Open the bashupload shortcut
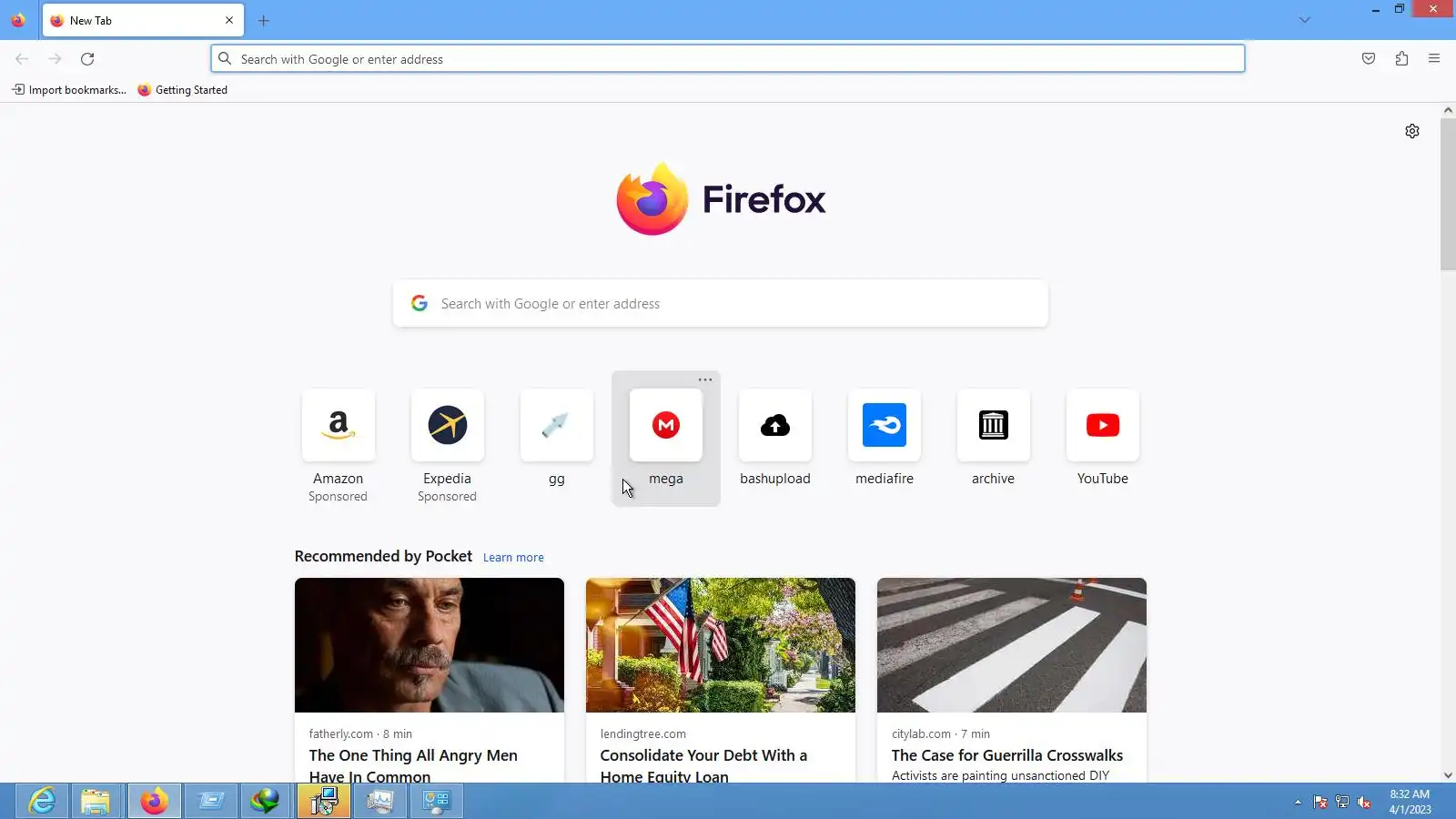This screenshot has width=1456, height=819. tap(774, 425)
